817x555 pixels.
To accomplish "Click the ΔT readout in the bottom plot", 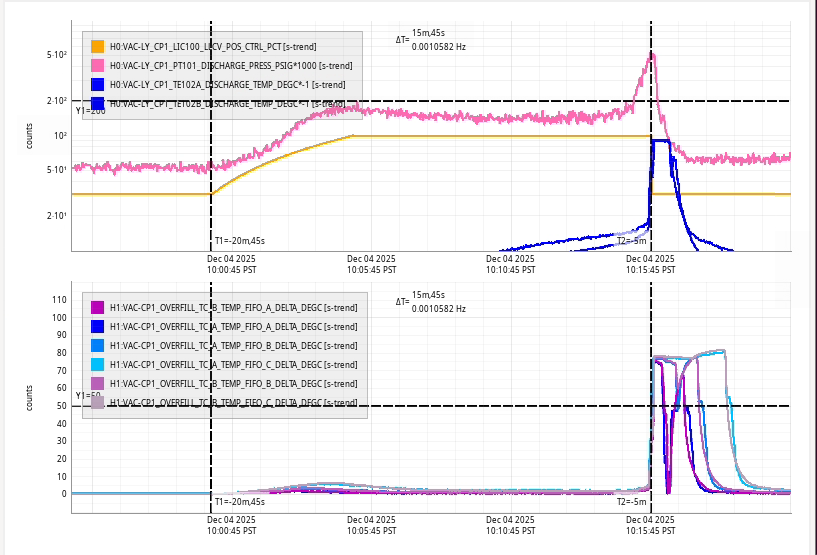I will tap(431, 302).
